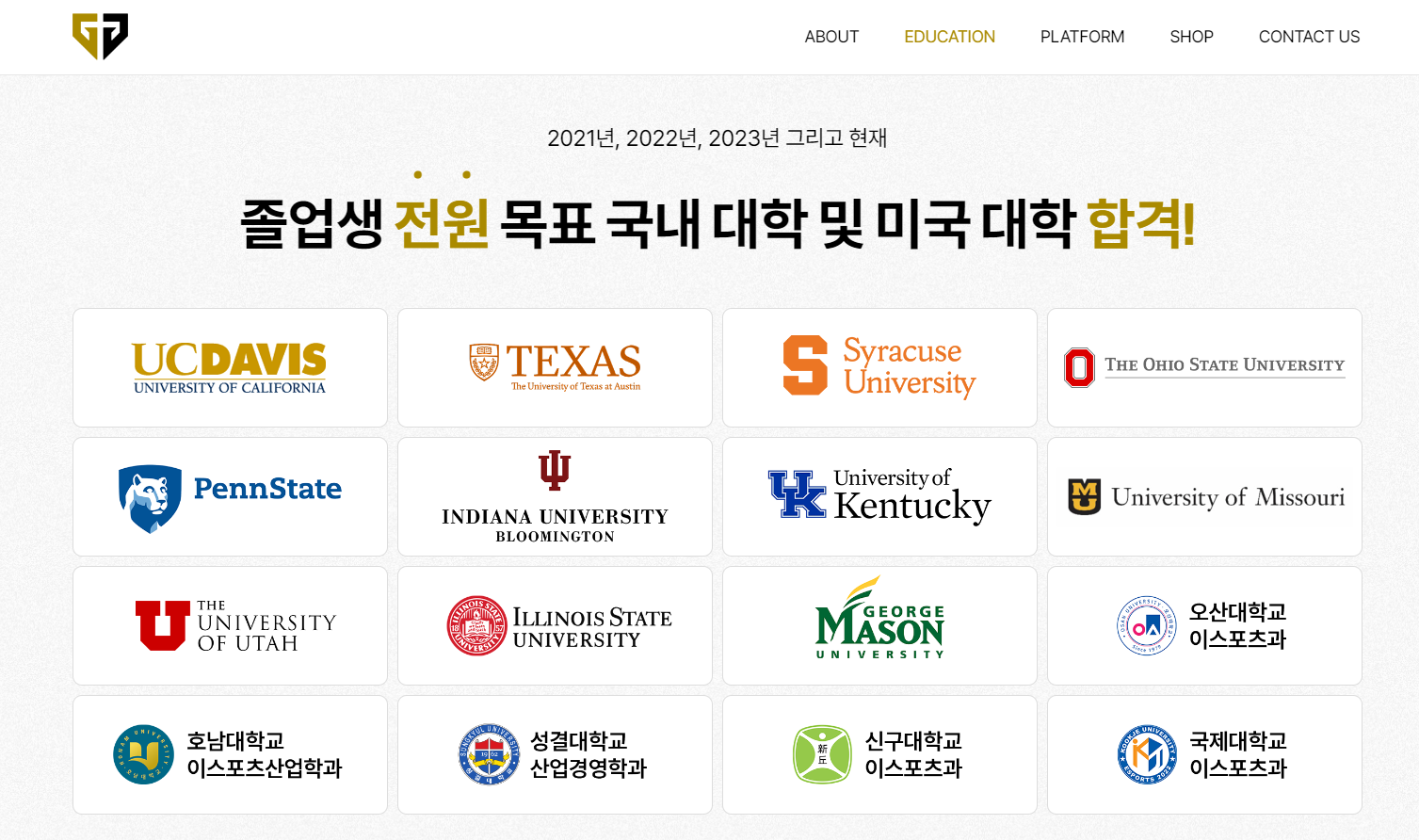Open the CONTACT US page

click(1309, 37)
